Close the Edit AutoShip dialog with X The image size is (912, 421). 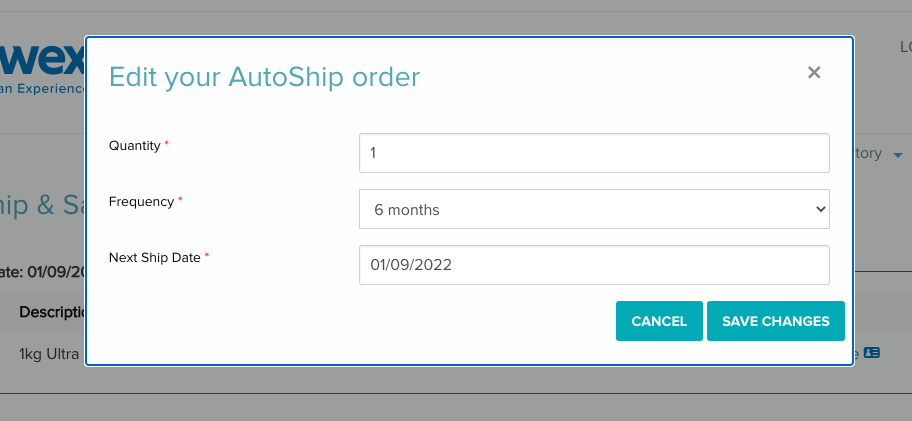[x=814, y=73]
